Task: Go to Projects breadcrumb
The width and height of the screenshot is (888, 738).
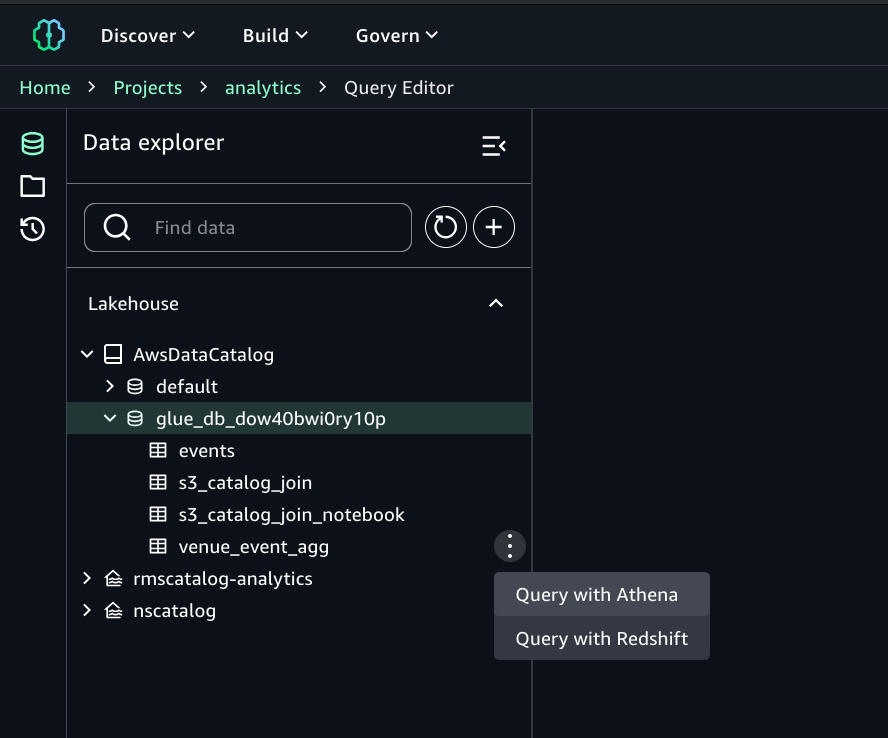Action: (148, 88)
